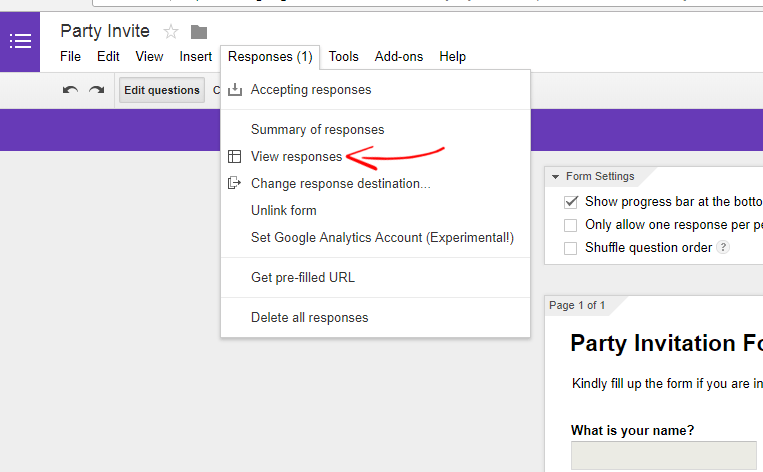Open the Responses (1) menu
The width and height of the screenshot is (763, 472).
270,57
